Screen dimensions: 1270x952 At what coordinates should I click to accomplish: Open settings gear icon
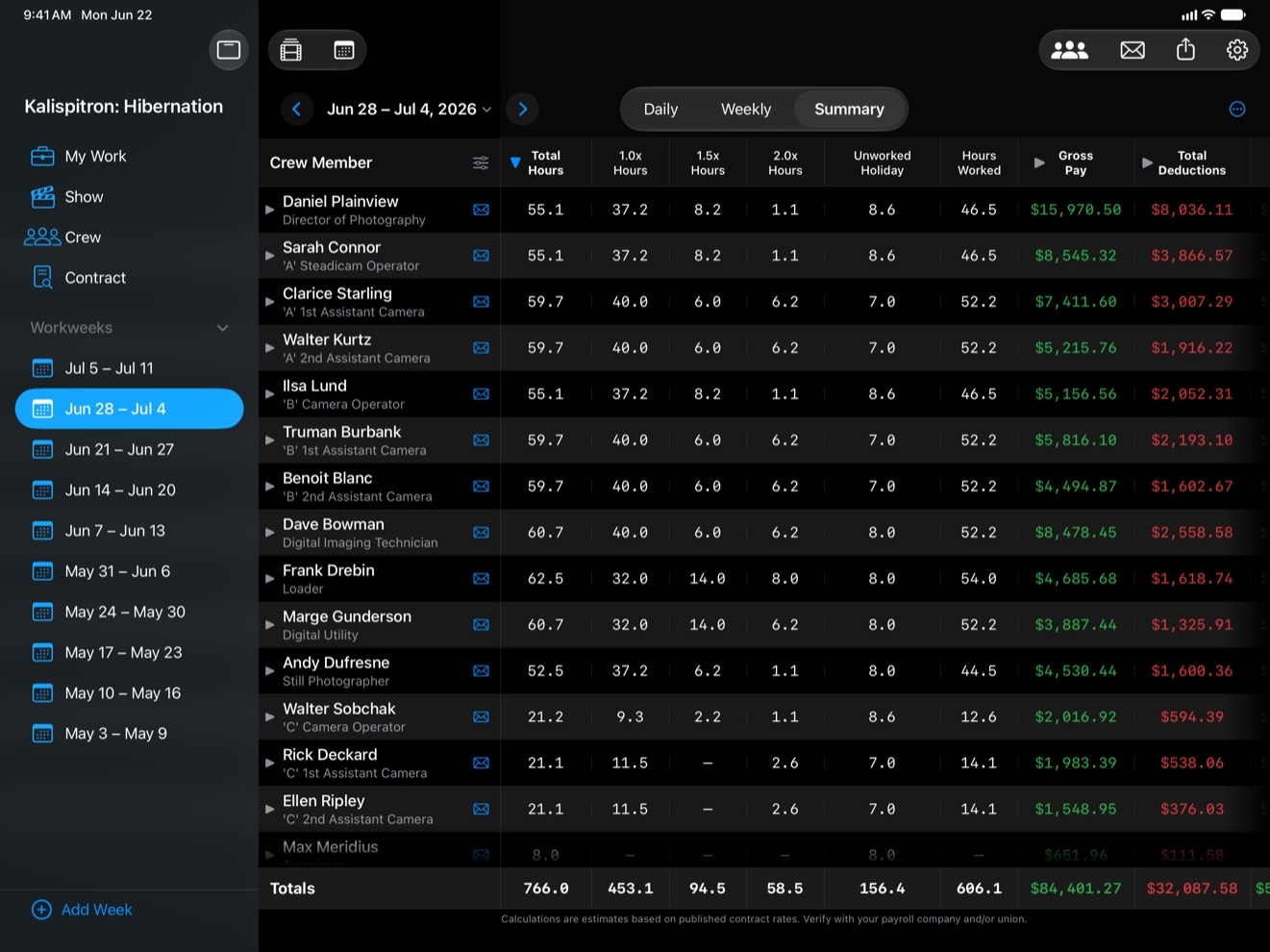(x=1237, y=50)
